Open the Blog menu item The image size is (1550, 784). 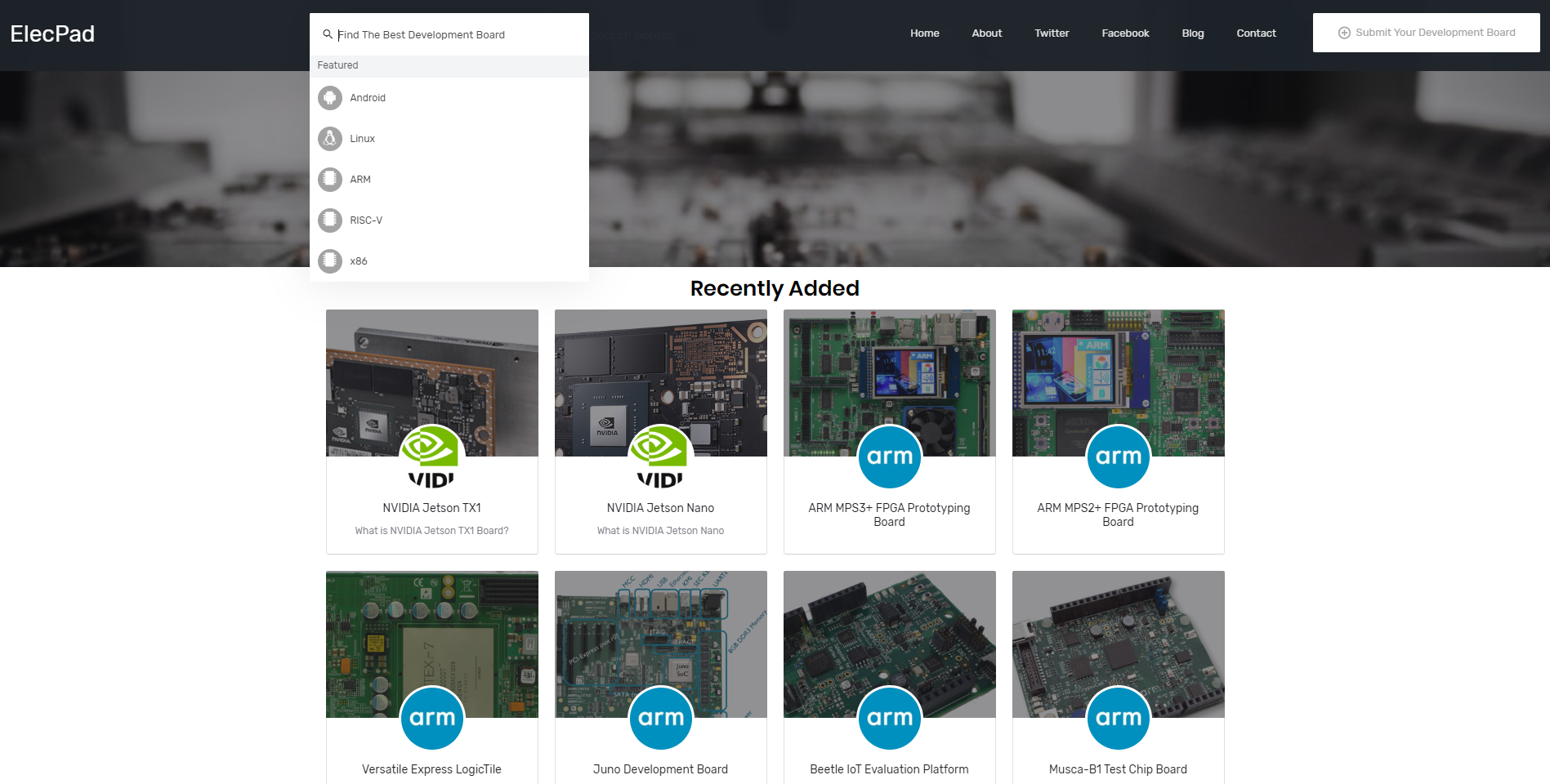[x=1193, y=33]
